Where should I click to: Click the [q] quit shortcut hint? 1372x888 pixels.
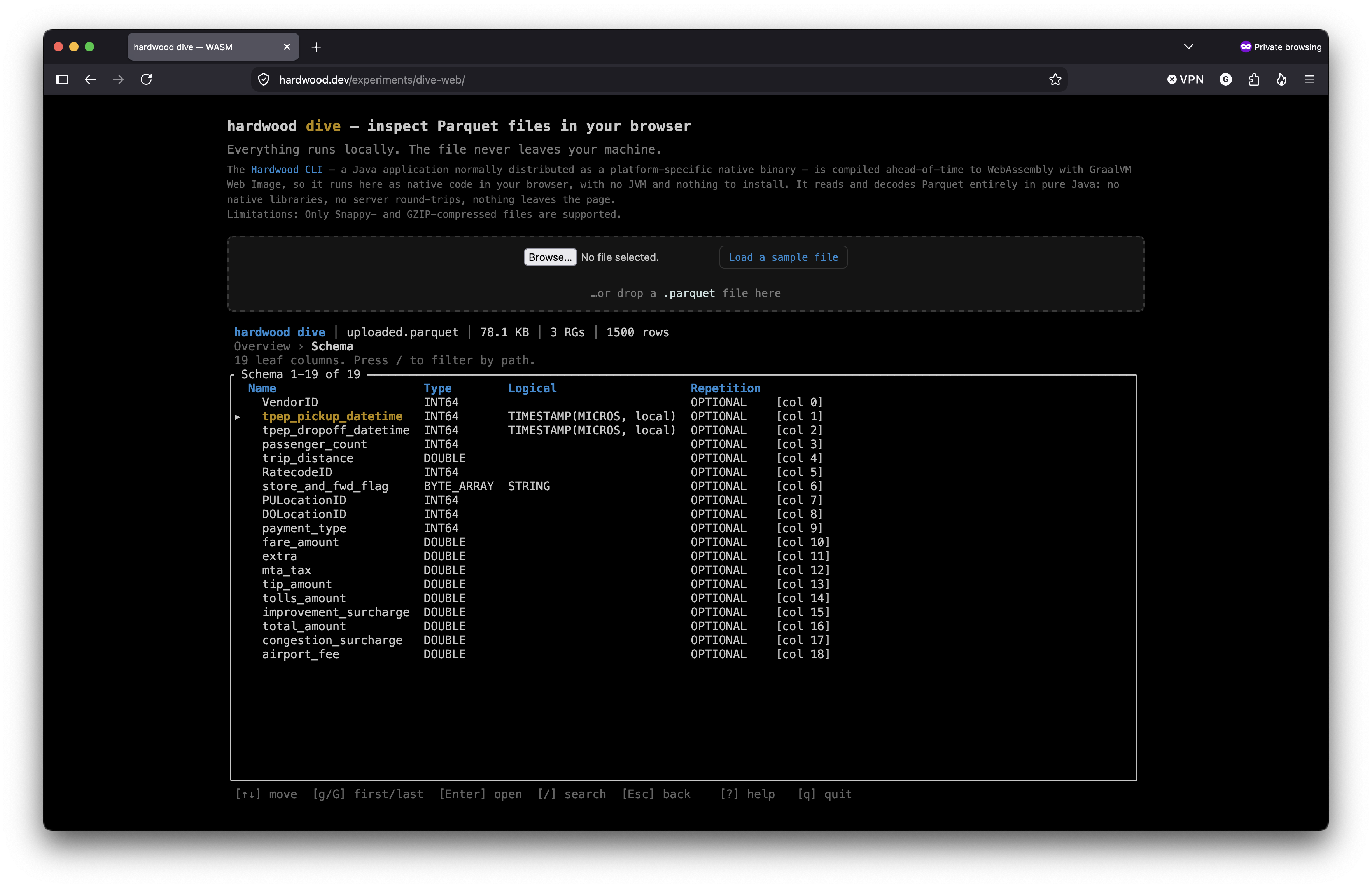coord(824,795)
